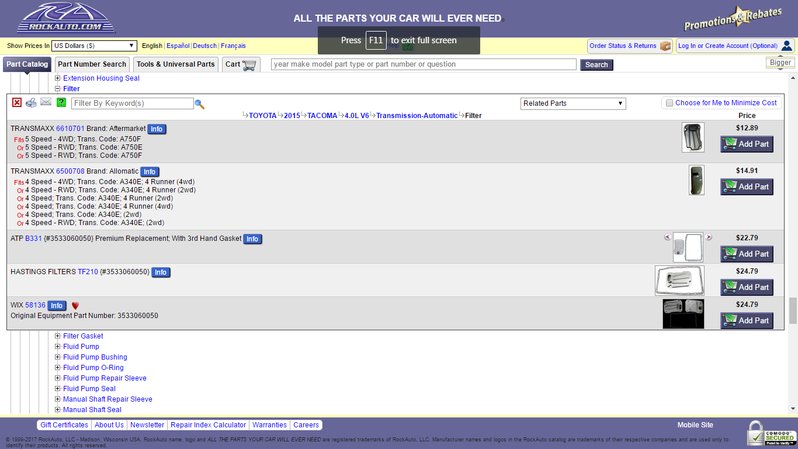Click Transmission-Automatic breadcrumb link
Image resolution: width=798 pixels, height=449 pixels.
[417, 116]
